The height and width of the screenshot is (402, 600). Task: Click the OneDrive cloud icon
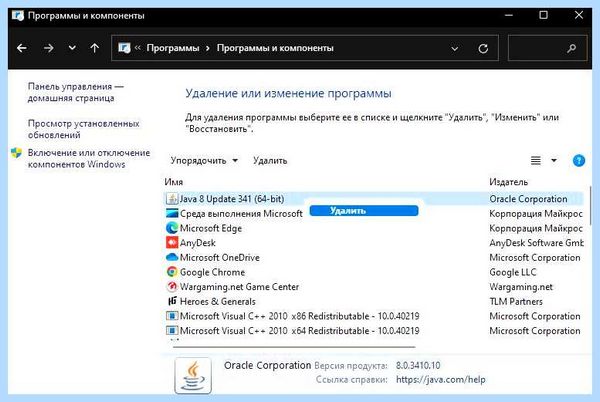click(172, 257)
